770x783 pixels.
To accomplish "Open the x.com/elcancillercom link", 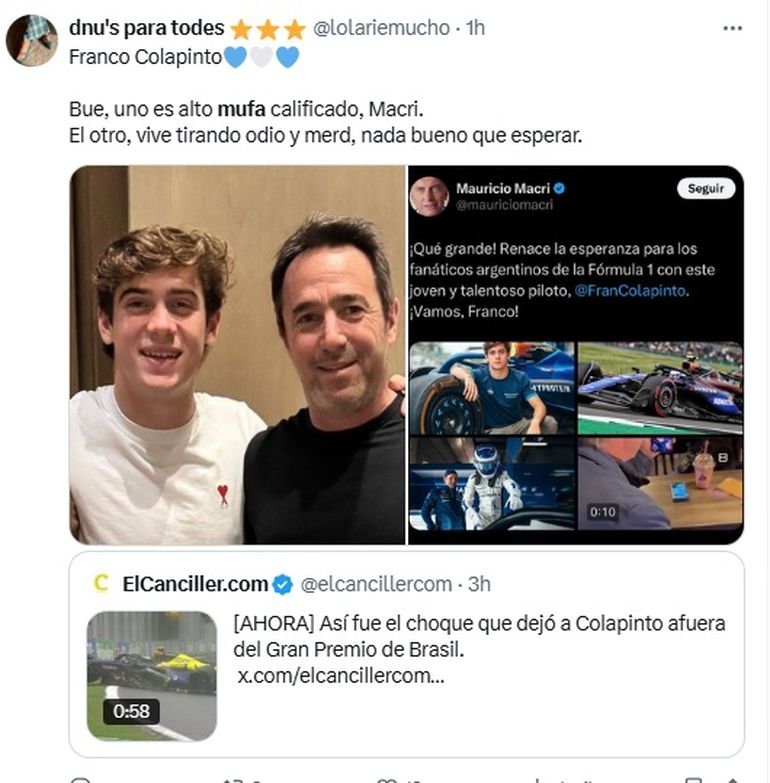I will [x=340, y=675].
